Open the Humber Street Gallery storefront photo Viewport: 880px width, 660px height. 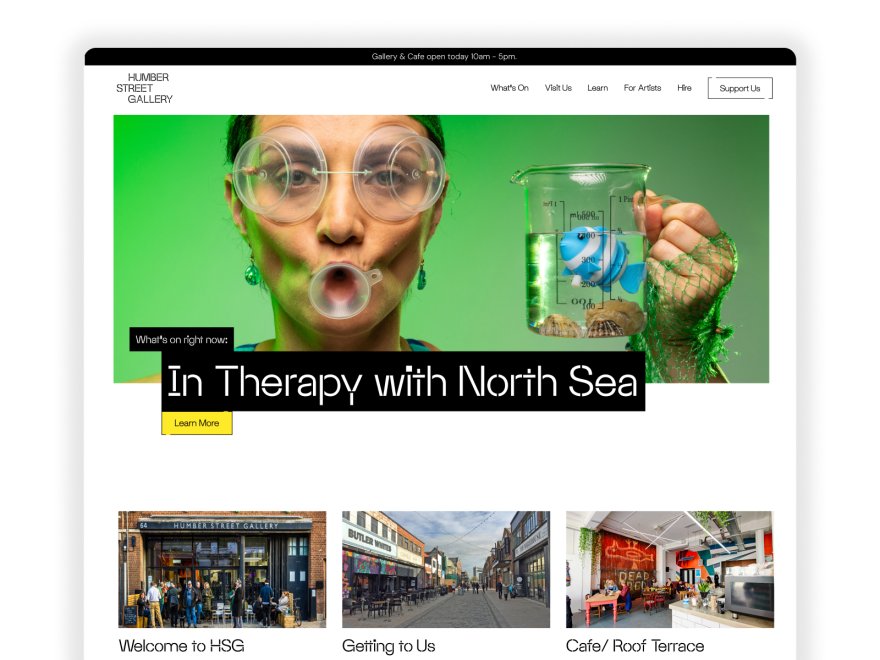click(222, 569)
